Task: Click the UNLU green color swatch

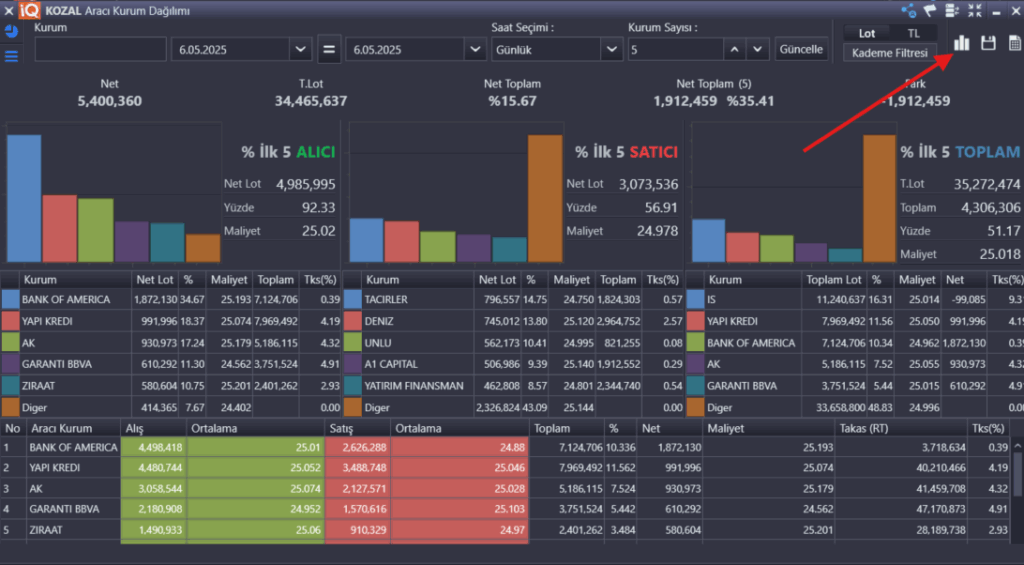Action: tap(353, 342)
